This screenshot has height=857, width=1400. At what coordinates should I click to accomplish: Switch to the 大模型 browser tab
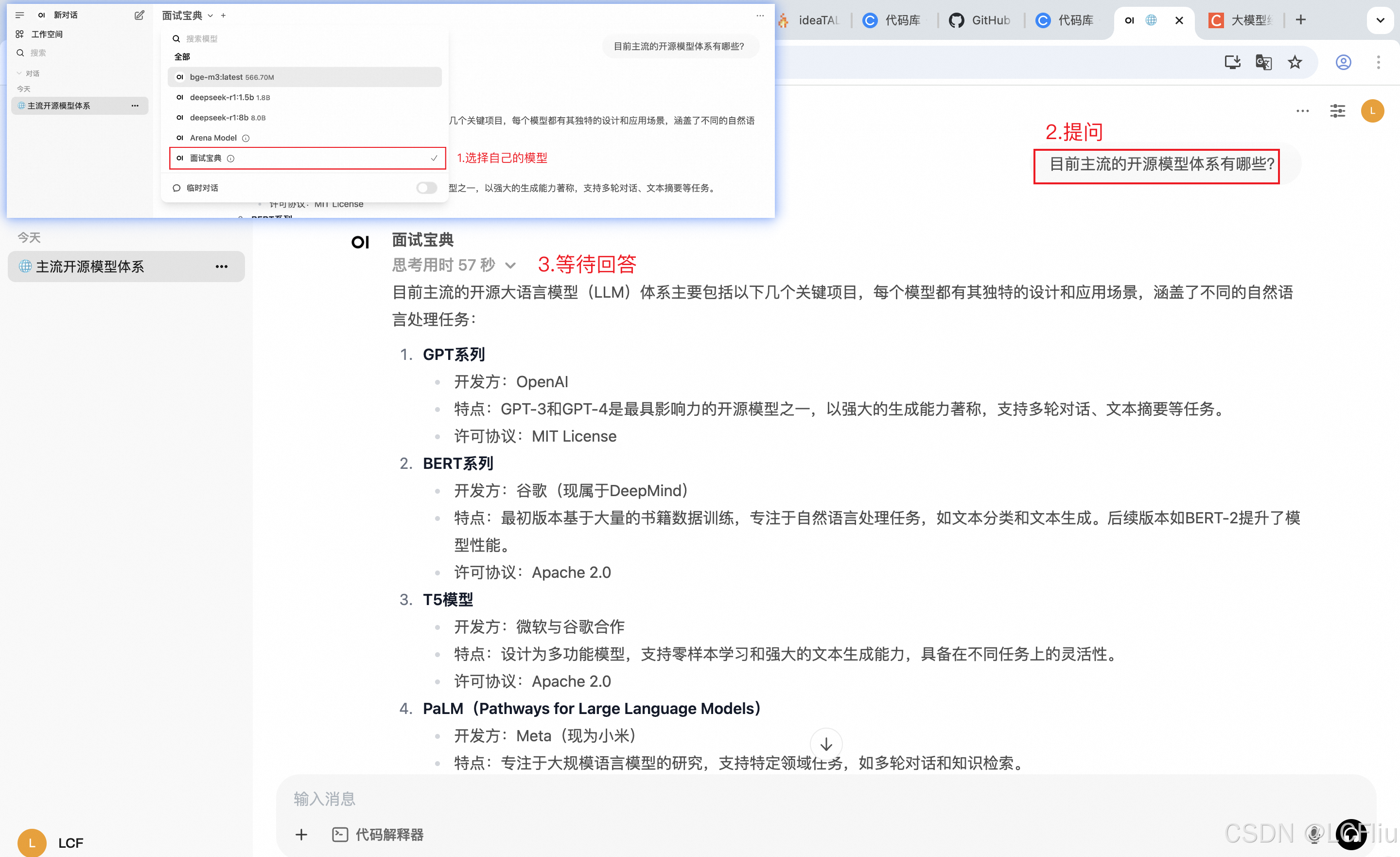coord(1241,20)
